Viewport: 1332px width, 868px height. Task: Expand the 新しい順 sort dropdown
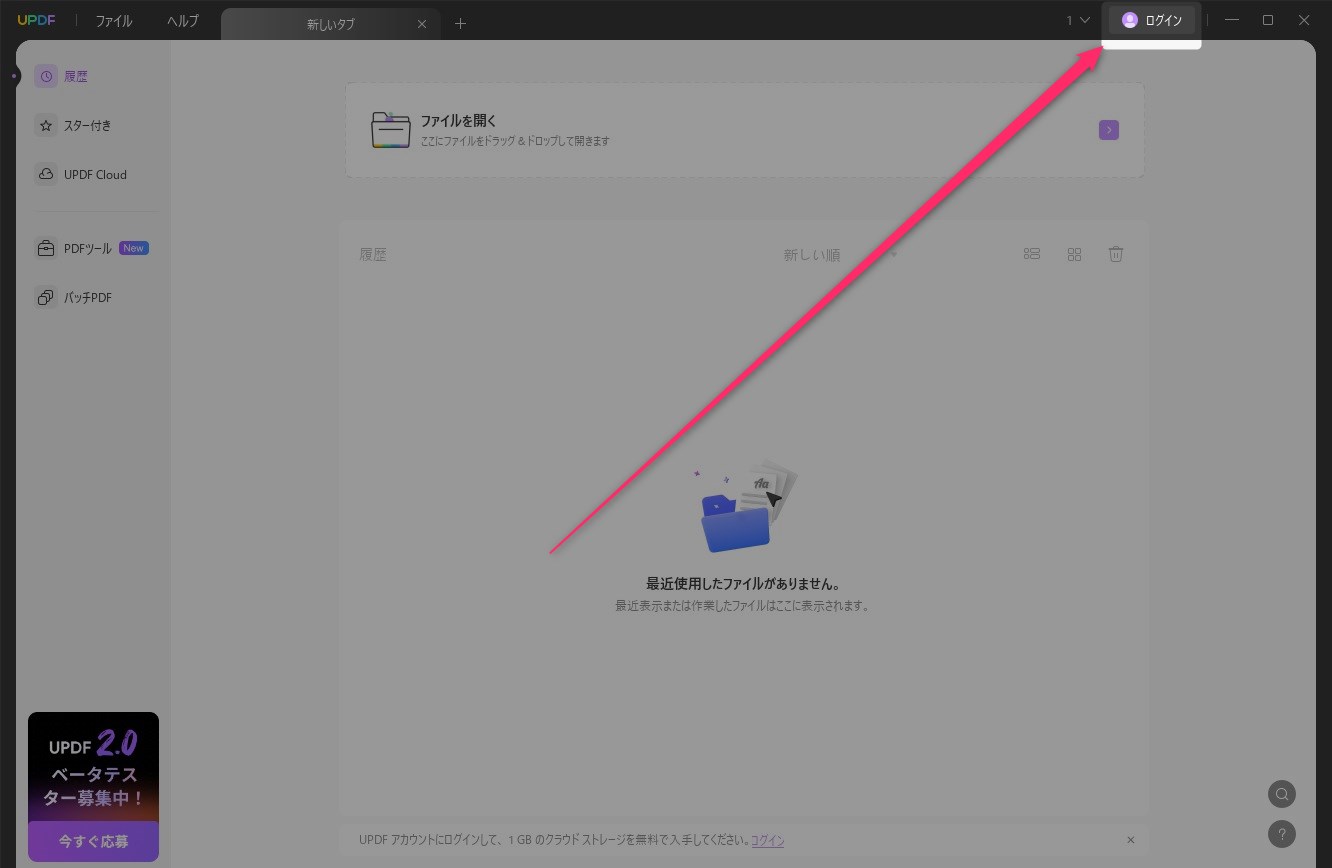838,255
